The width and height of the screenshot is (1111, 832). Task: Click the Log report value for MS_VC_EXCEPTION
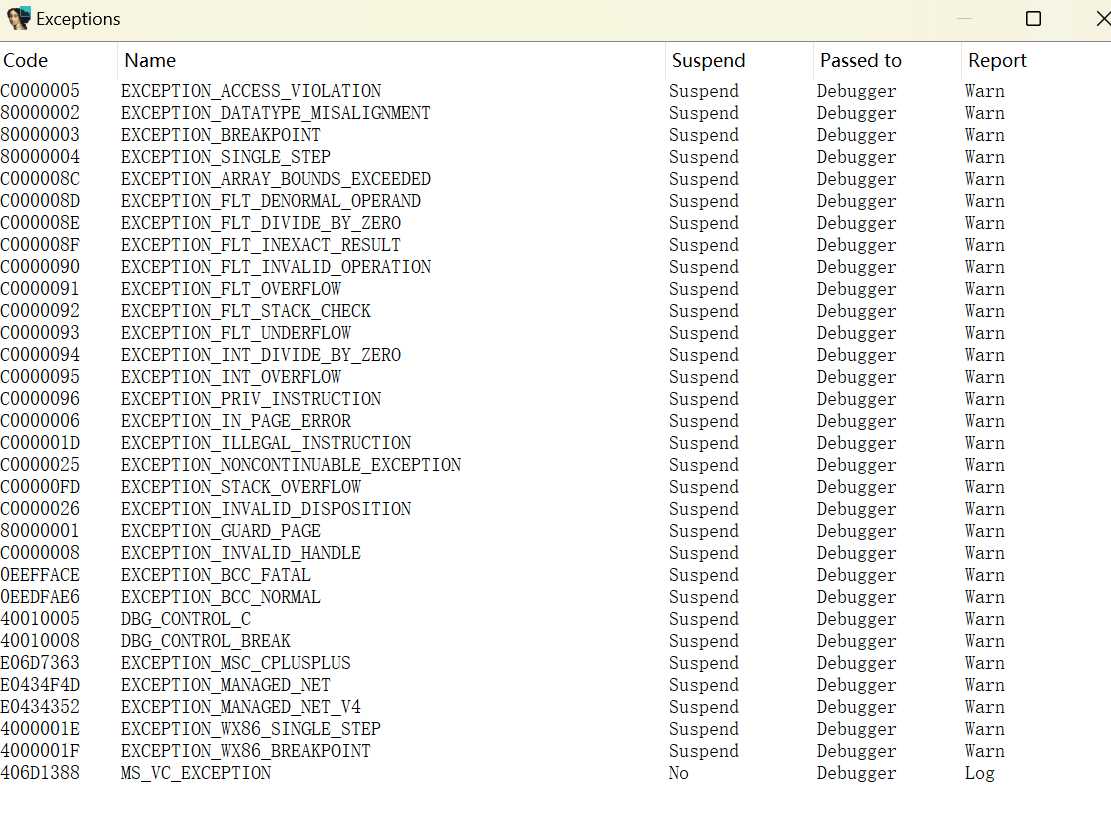pos(979,773)
